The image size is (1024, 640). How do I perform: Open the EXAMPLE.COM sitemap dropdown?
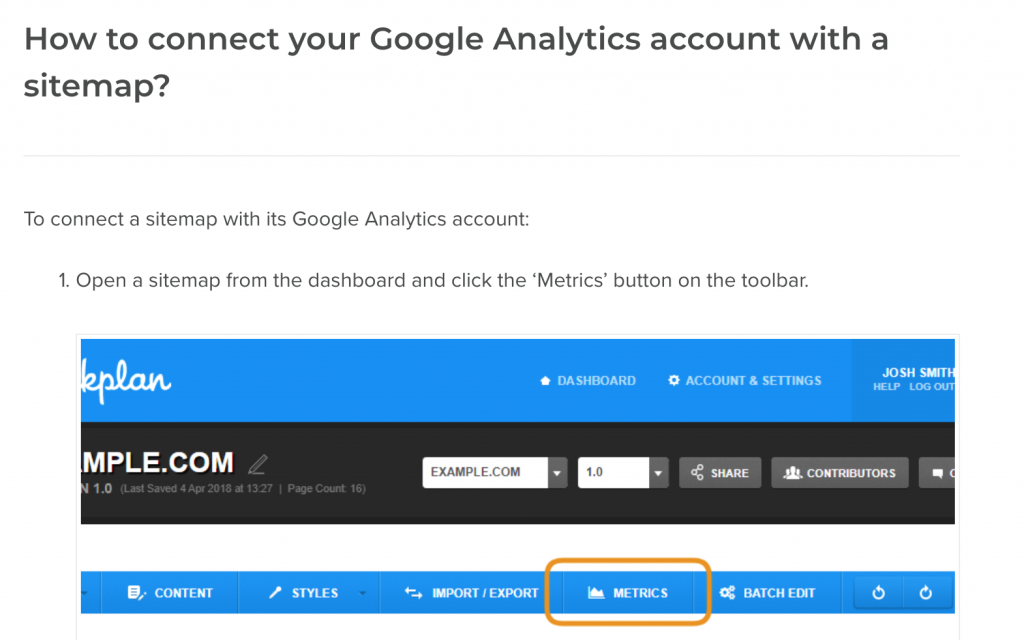[x=558, y=473]
